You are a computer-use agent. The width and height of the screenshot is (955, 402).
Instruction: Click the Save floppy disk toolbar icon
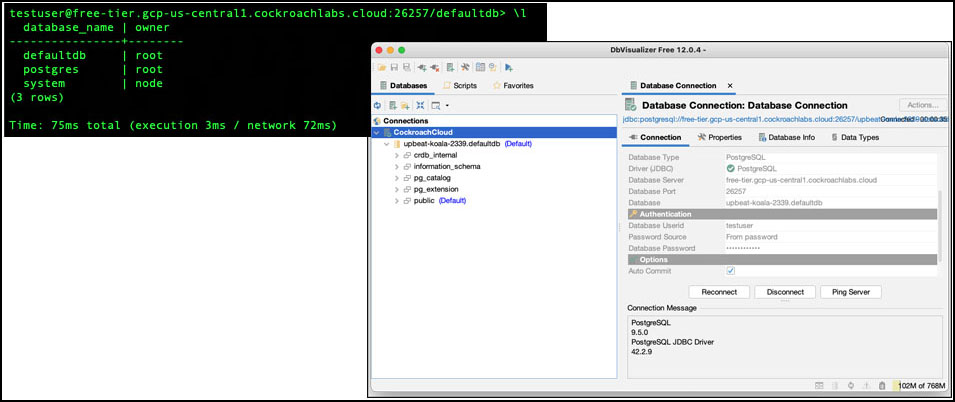pos(394,68)
